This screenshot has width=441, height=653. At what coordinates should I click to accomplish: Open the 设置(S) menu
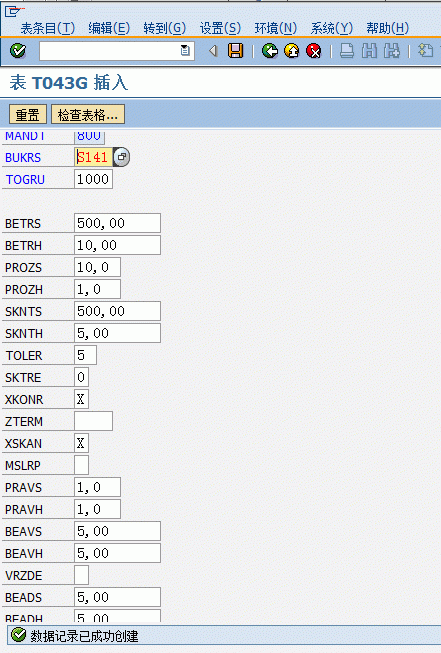point(220,28)
